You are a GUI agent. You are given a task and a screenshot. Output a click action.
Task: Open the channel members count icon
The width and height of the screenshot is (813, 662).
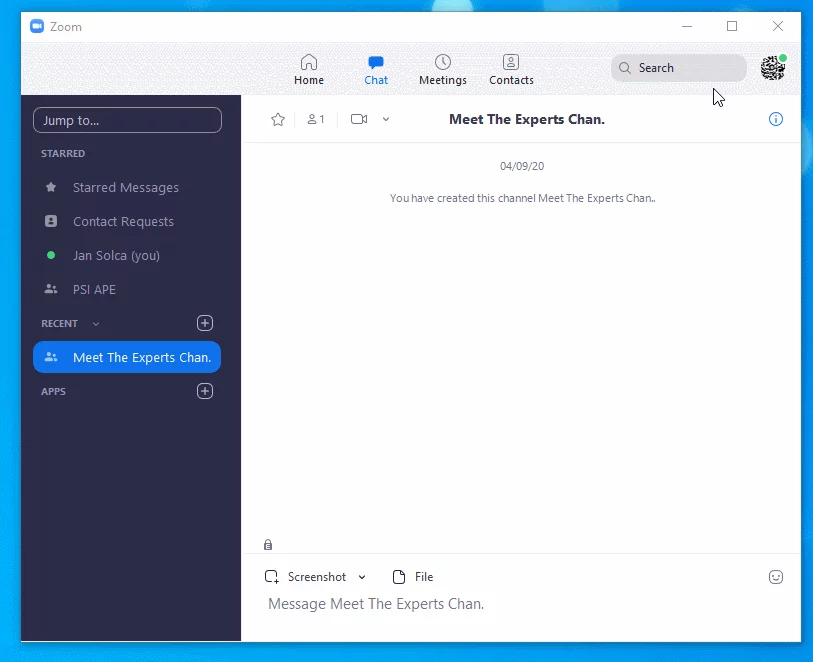pos(316,119)
